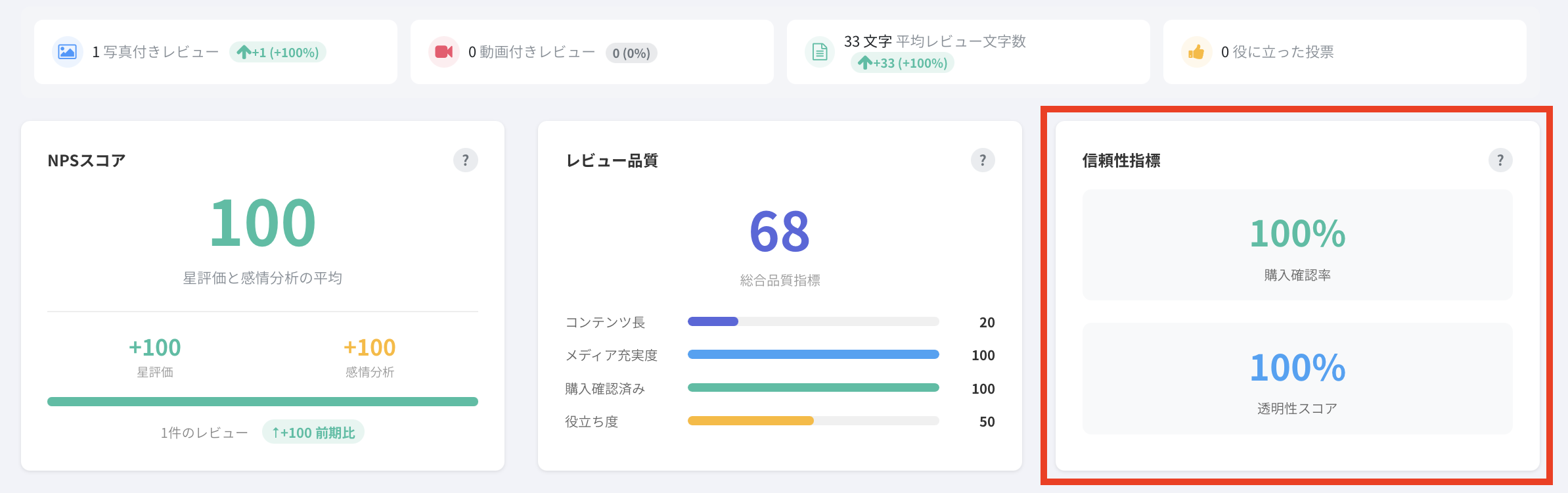1568x493 pixels.
Task: Click the red video camera icon
Action: coord(443,52)
